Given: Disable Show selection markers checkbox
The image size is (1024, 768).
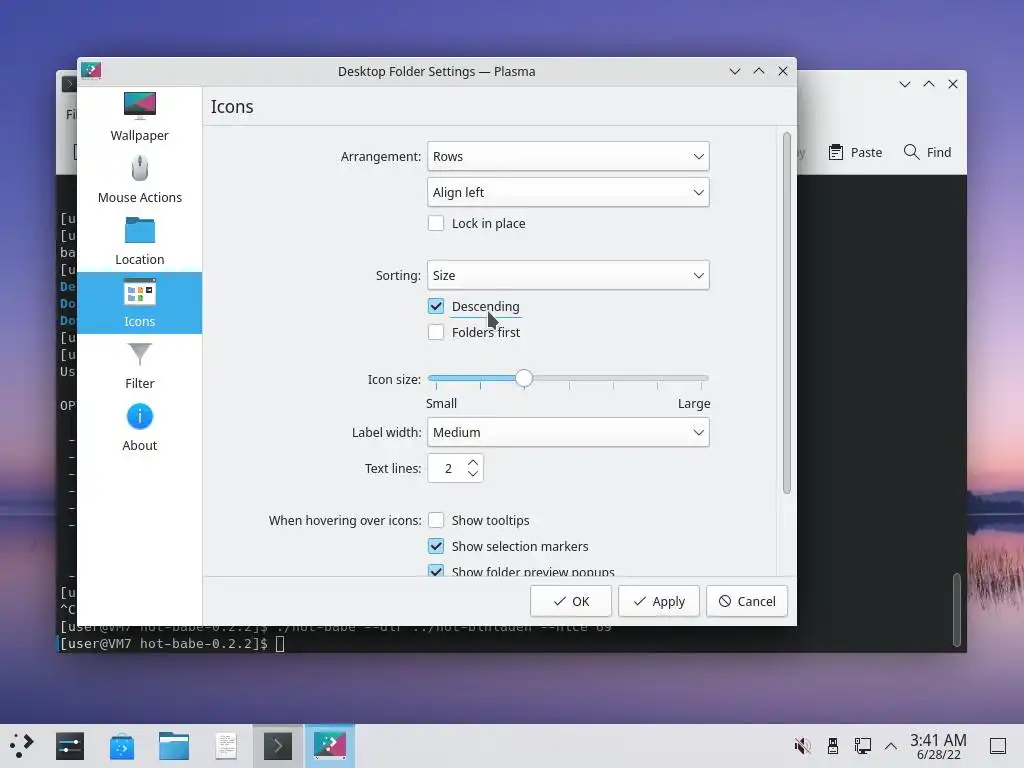Looking at the screenshot, I should click(436, 546).
